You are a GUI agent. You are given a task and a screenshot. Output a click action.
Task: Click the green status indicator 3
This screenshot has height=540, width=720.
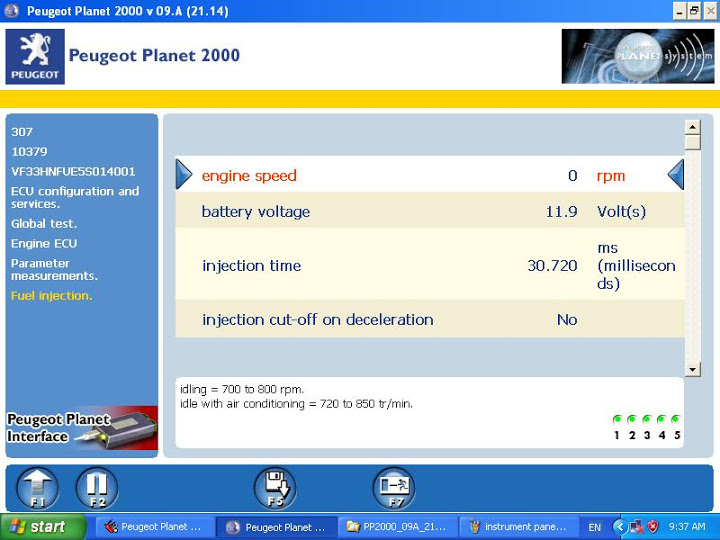647,419
